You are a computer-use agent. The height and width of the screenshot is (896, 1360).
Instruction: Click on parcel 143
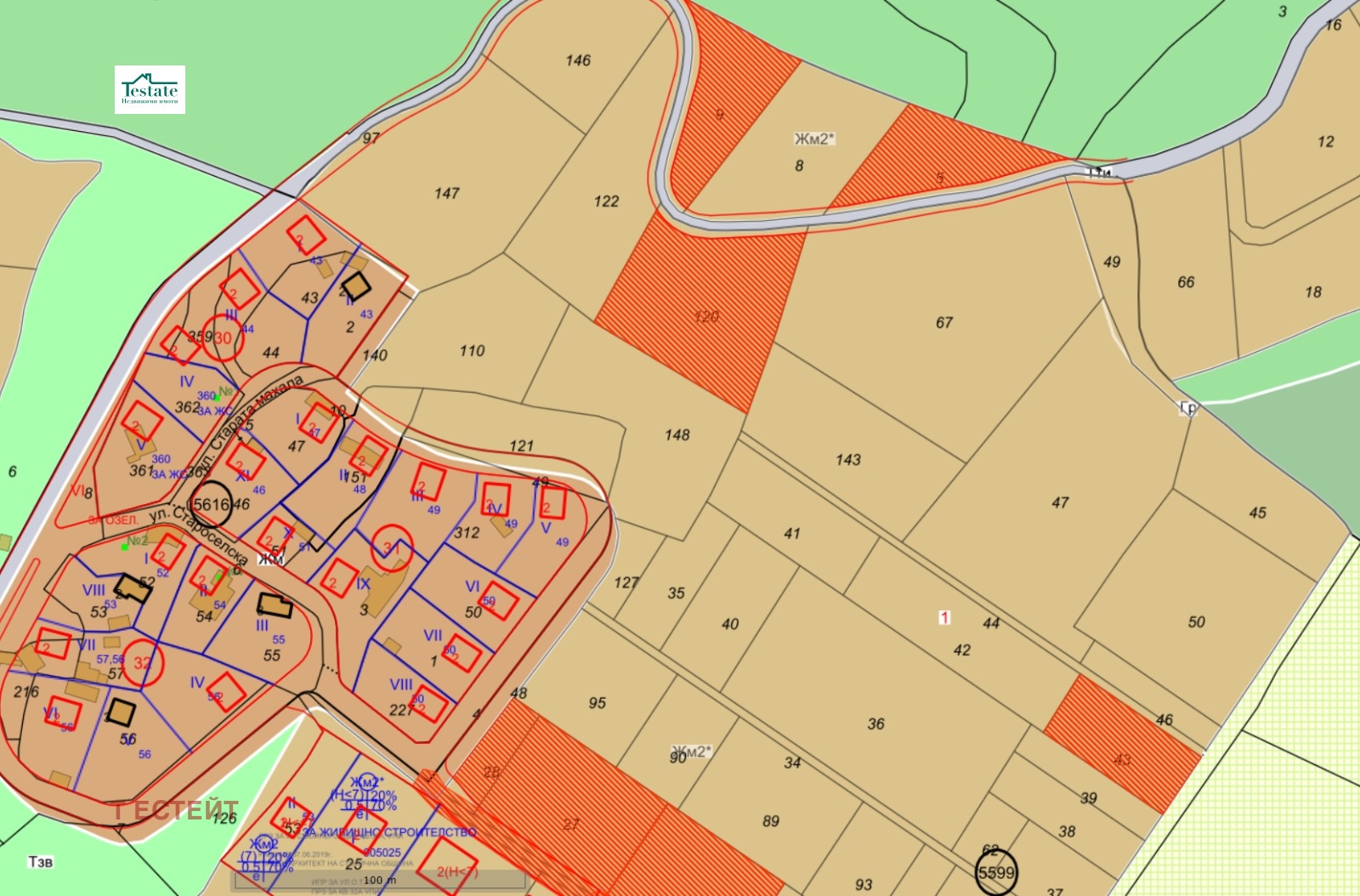(x=847, y=460)
